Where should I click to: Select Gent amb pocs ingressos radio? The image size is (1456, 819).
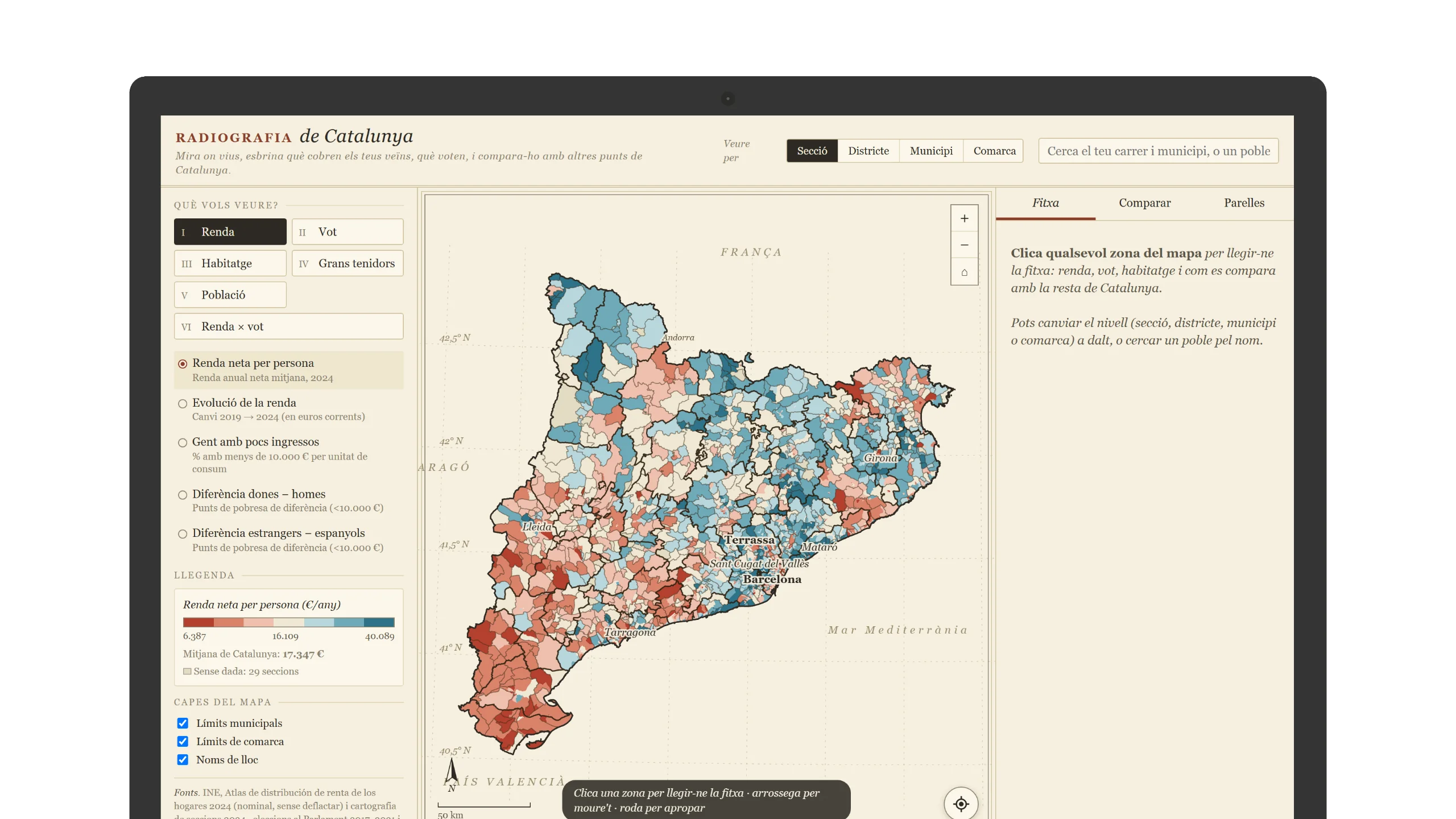[x=183, y=442]
